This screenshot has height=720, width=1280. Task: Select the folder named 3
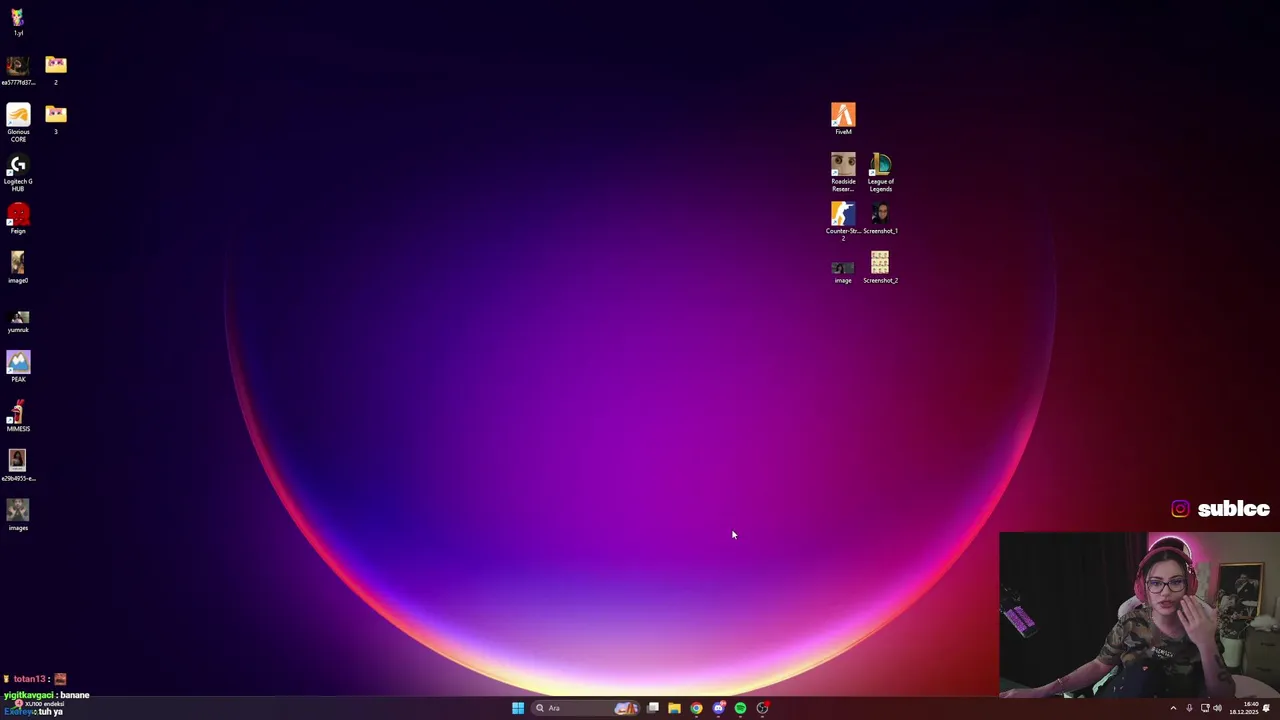pos(56,119)
